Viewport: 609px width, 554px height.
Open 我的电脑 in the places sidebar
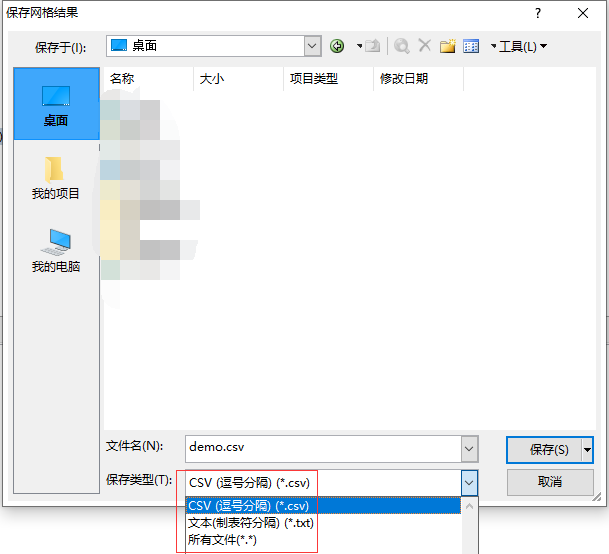click(x=56, y=251)
